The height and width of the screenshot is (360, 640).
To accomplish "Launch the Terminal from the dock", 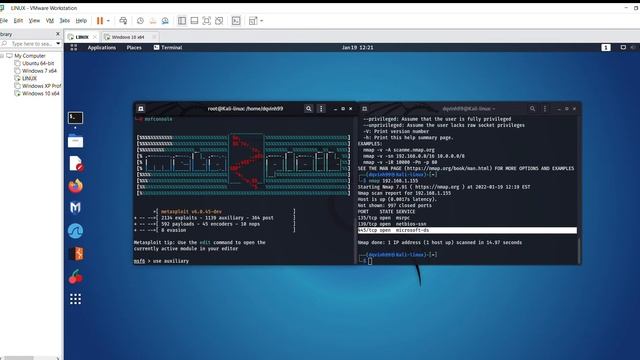I will [76, 118].
